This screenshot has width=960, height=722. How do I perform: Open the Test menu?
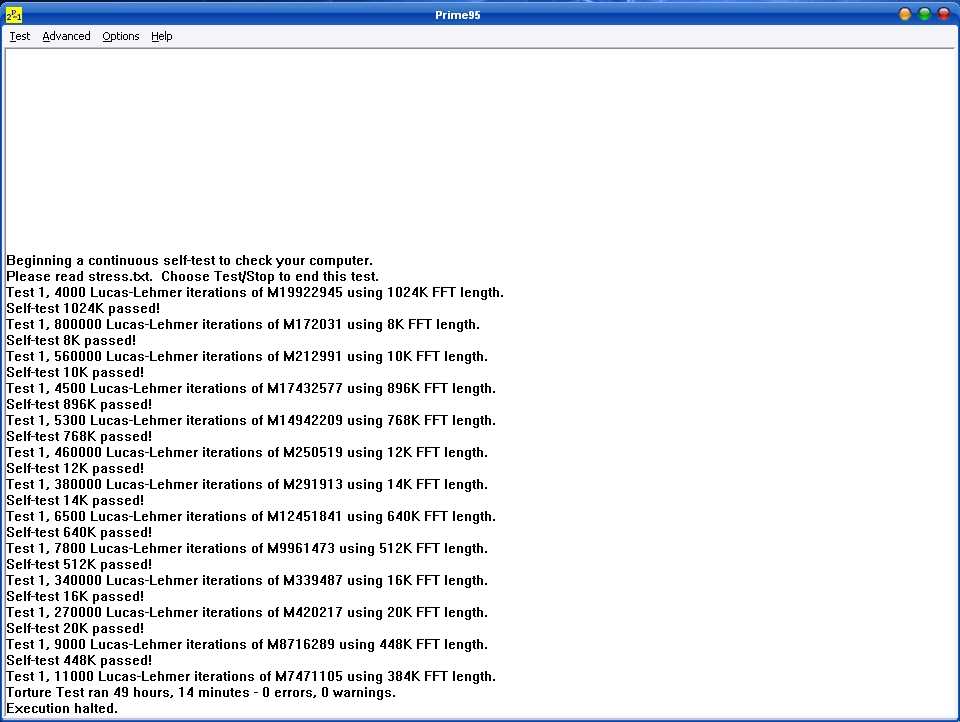[20, 36]
